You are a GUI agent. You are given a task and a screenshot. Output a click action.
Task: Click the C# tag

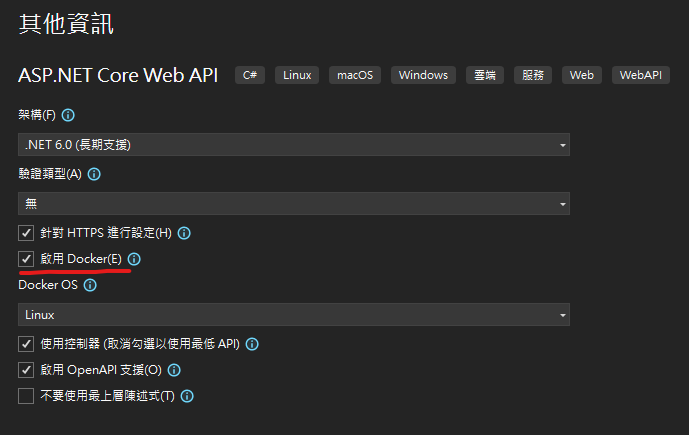[x=250, y=75]
